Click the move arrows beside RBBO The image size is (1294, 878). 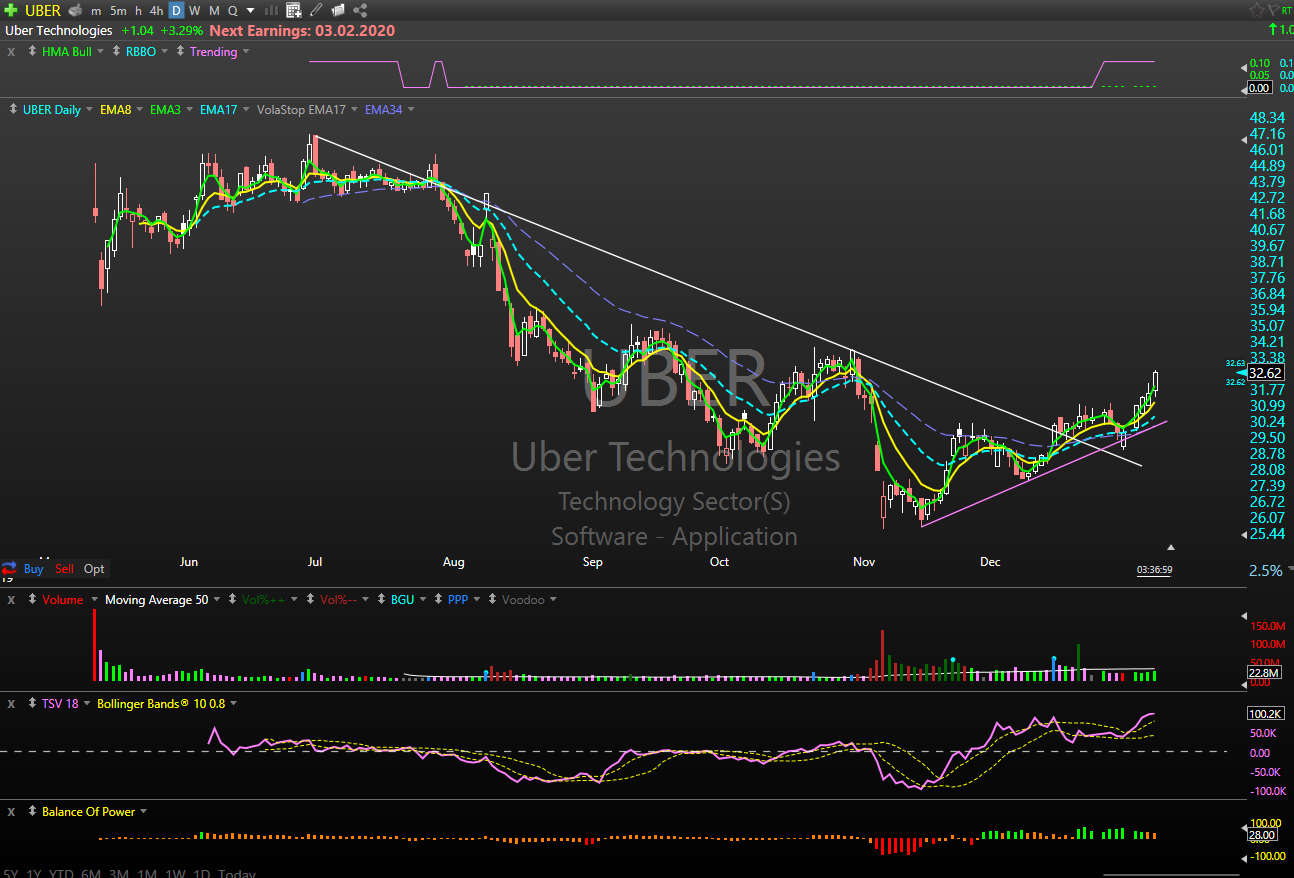click(117, 51)
